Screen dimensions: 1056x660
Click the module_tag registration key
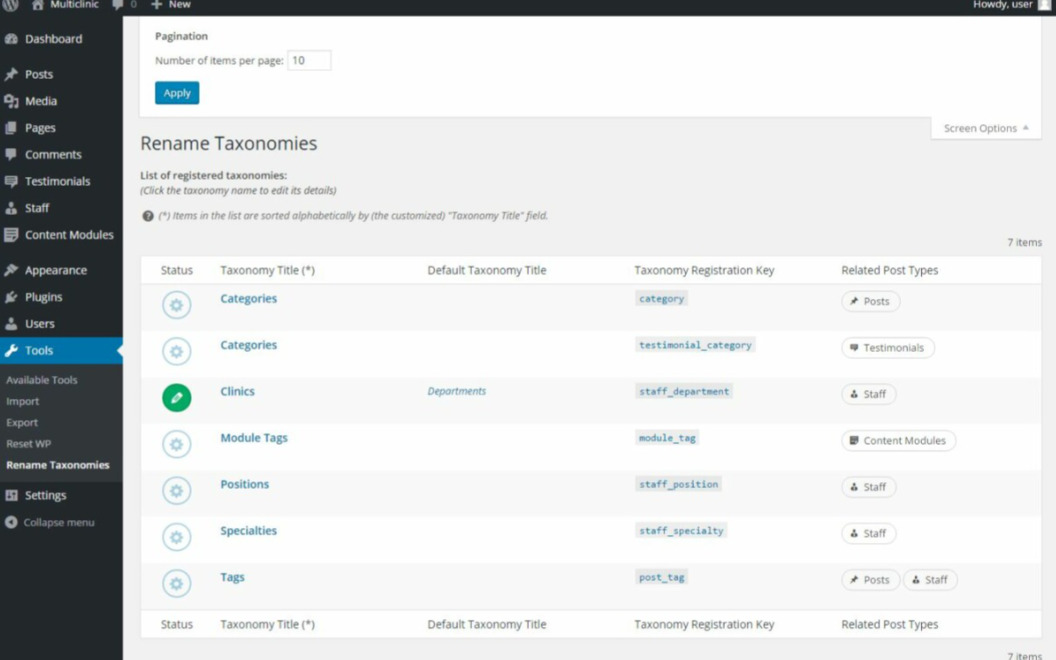(x=667, y=438)
